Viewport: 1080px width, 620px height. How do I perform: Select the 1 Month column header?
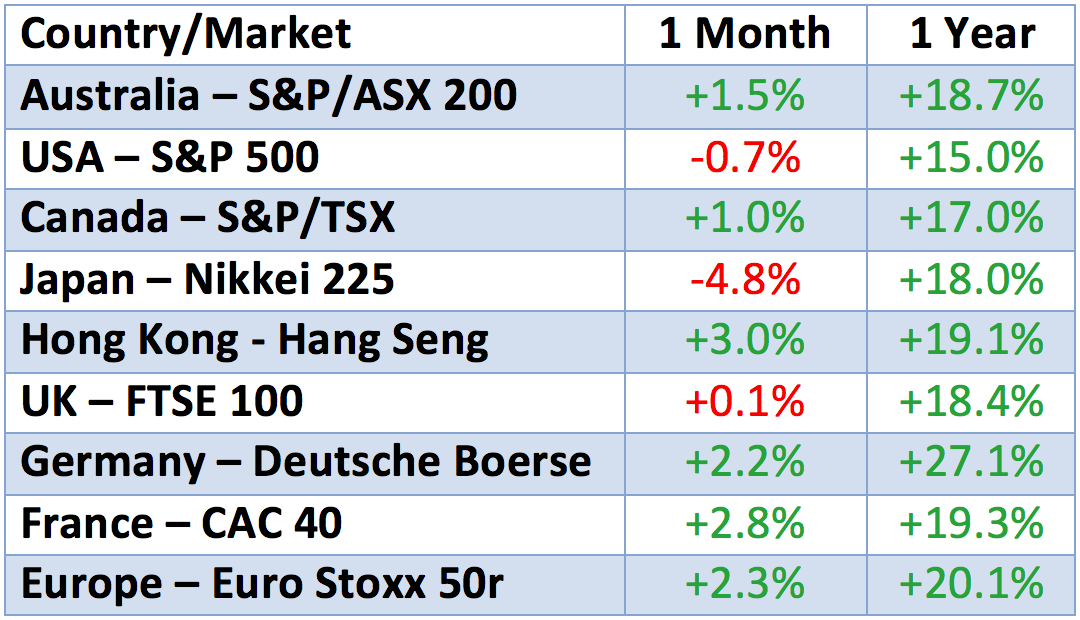745,34
